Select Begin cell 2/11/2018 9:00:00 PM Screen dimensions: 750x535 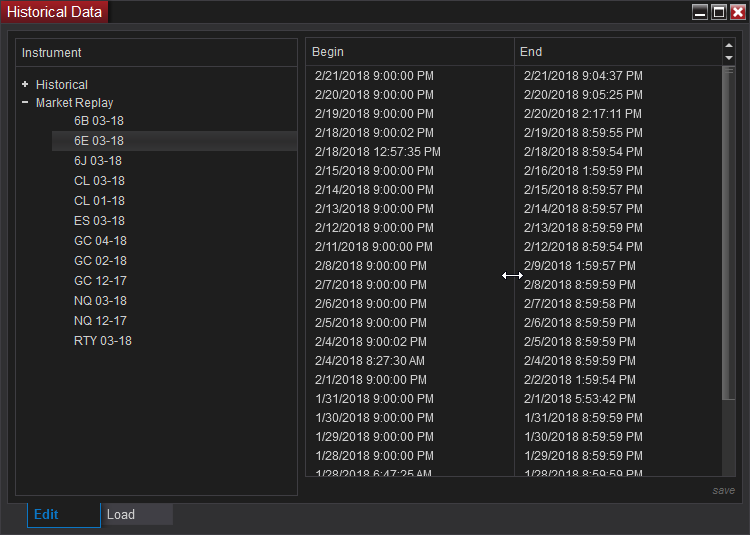click(x=374, y=247)
